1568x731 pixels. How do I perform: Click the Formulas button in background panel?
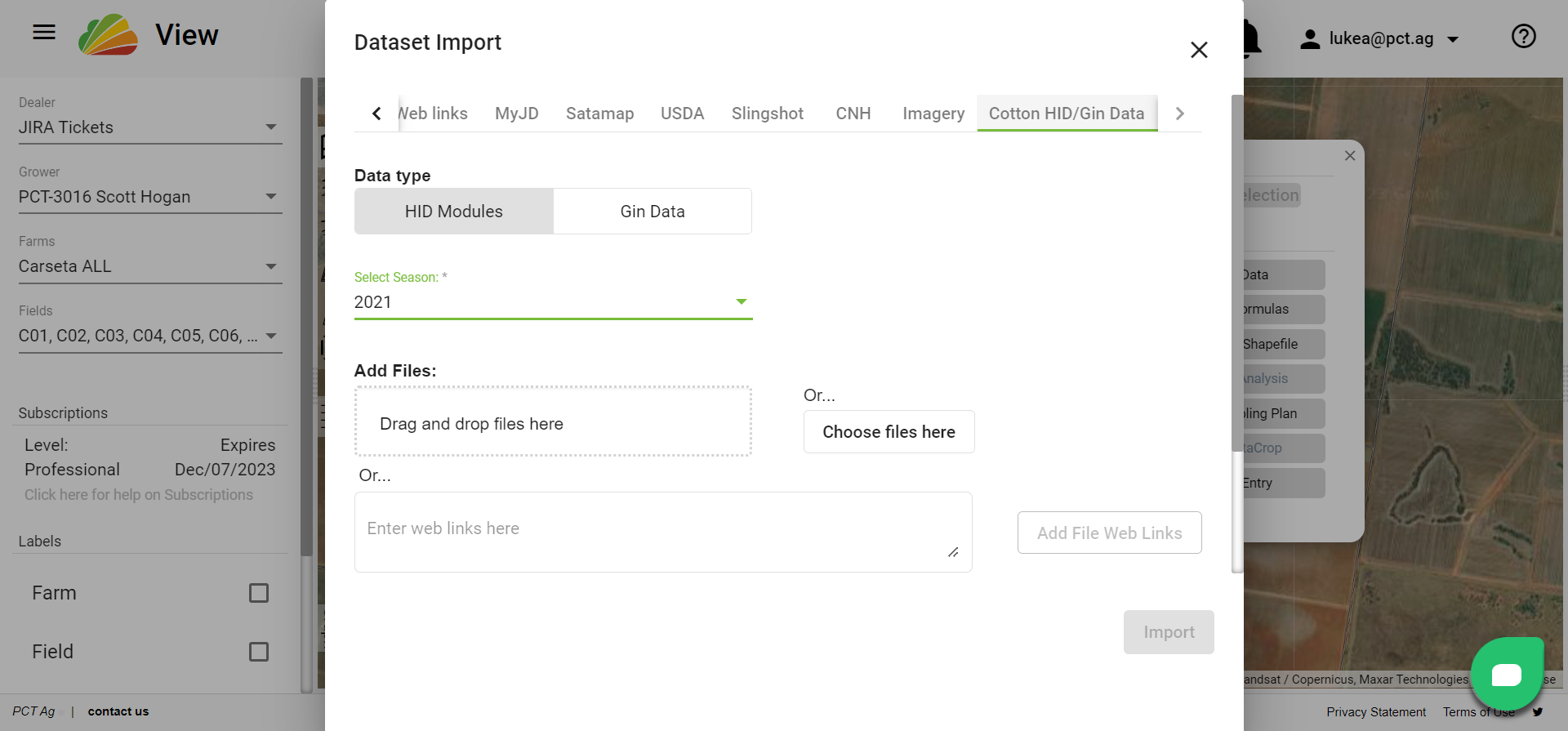[x=1284, y=309]
